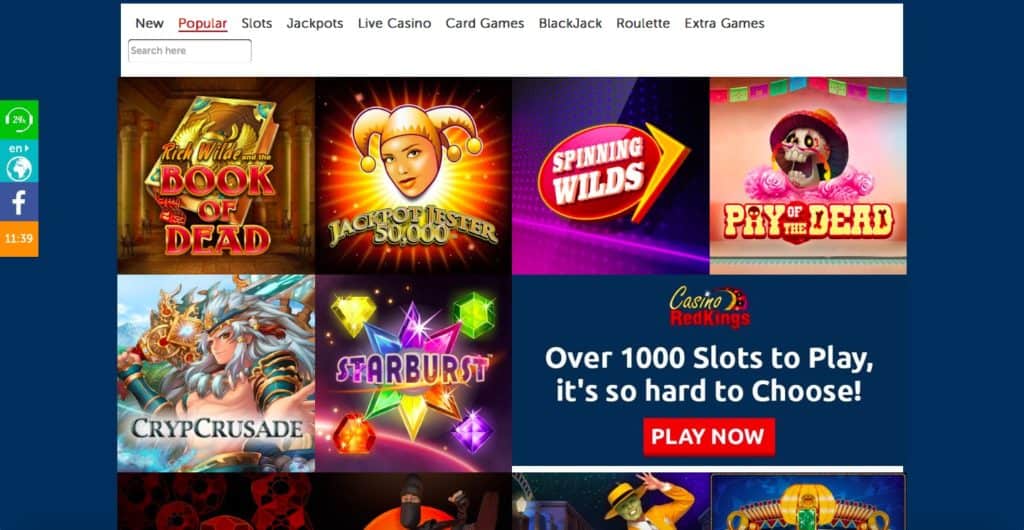Switch to the New tab

150,23
